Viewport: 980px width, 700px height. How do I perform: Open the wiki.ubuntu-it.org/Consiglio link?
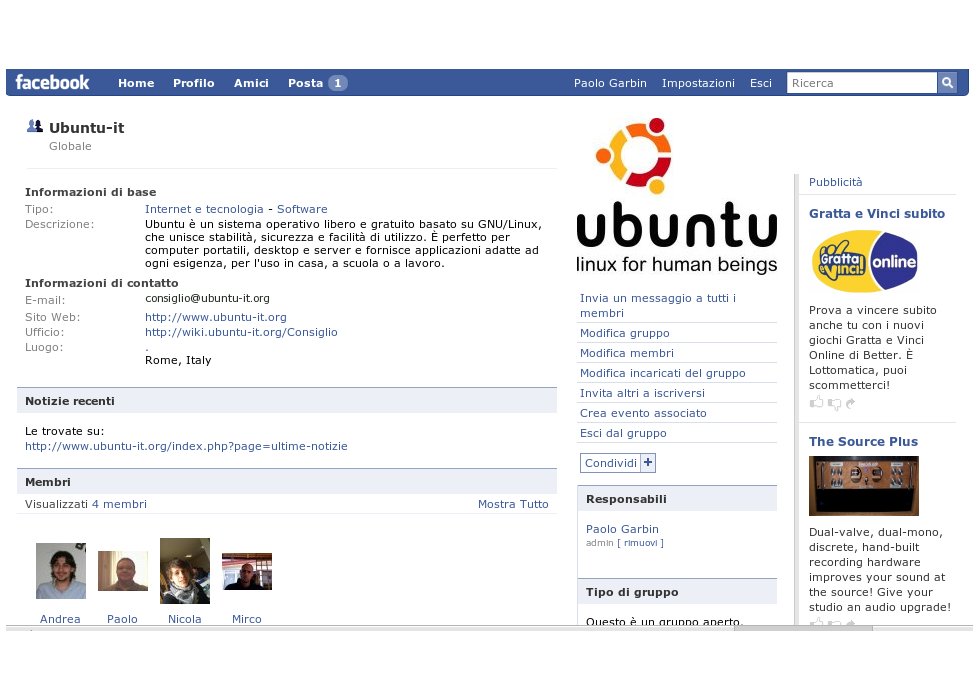click(x=241, y=332)
